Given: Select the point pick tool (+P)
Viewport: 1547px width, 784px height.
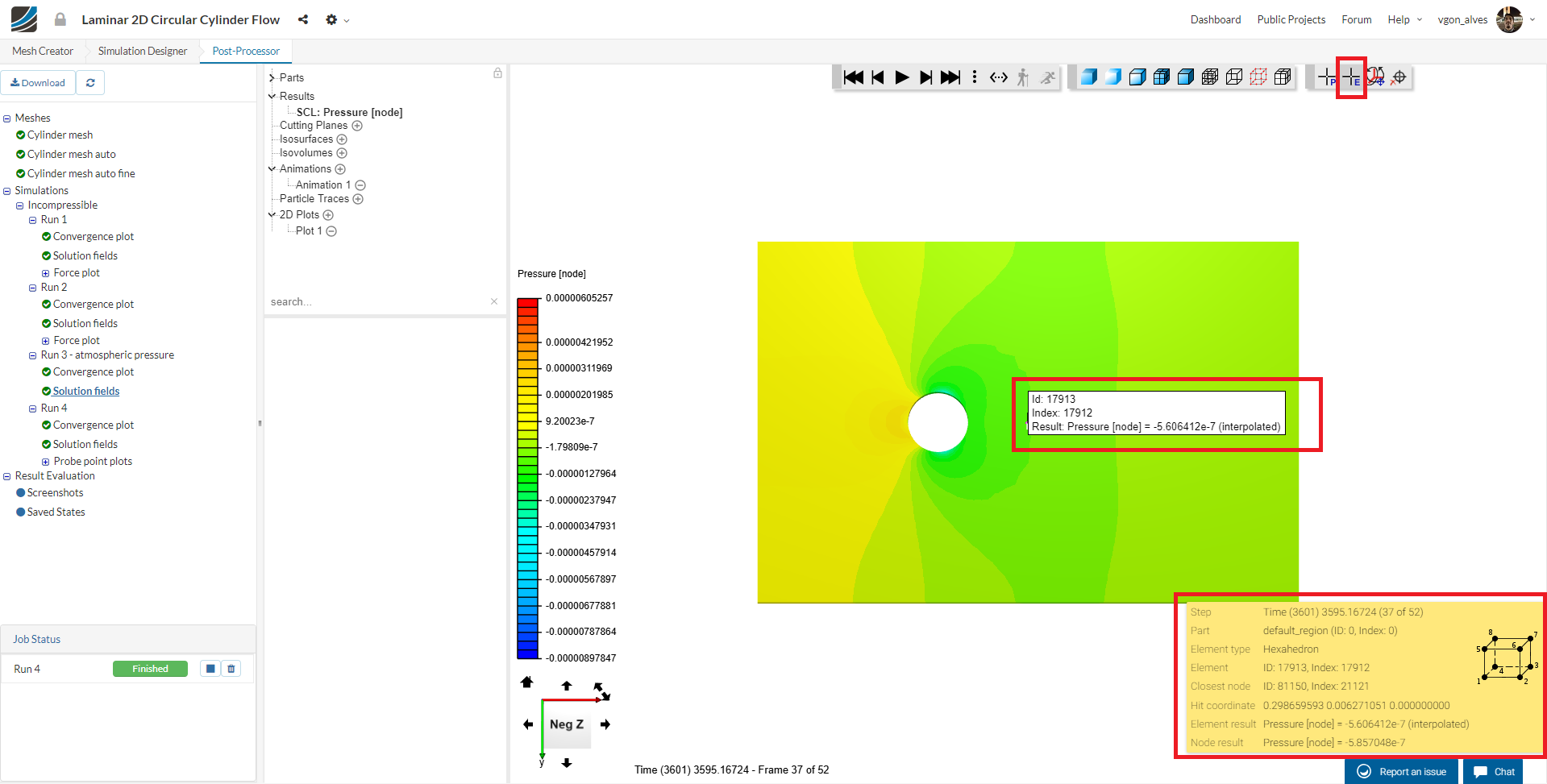Looking at the screenshot, I should 1327,78.
